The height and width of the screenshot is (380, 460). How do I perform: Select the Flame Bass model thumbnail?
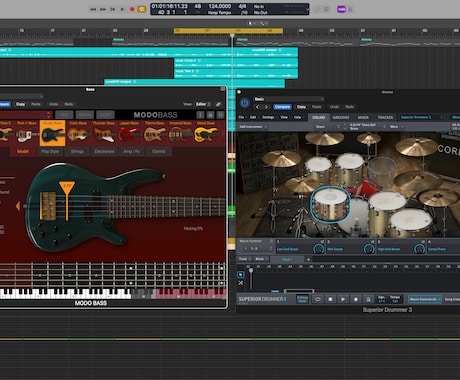(x=155, y=133)
